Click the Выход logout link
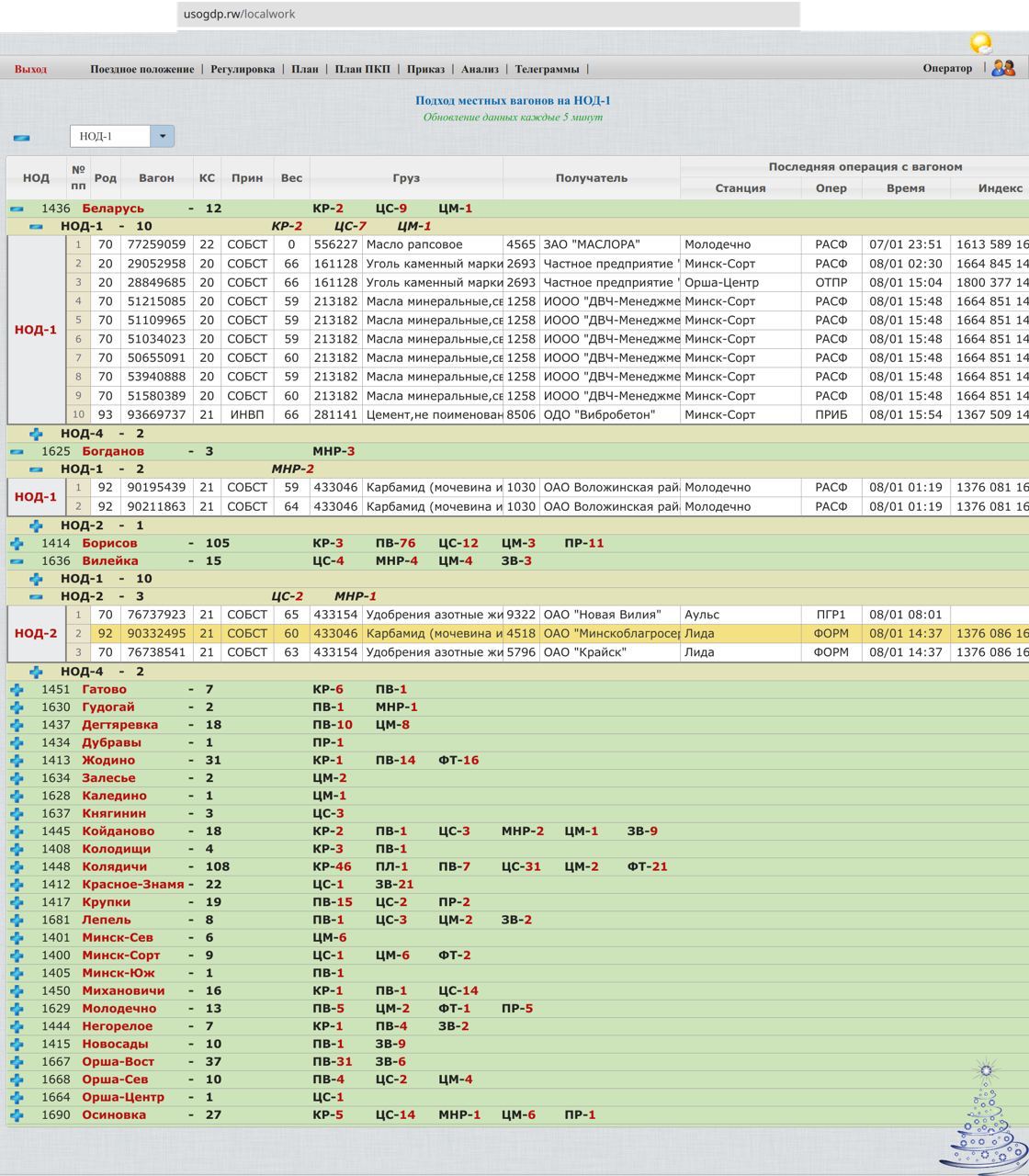 pyautogui.click(x=30, y=69)
